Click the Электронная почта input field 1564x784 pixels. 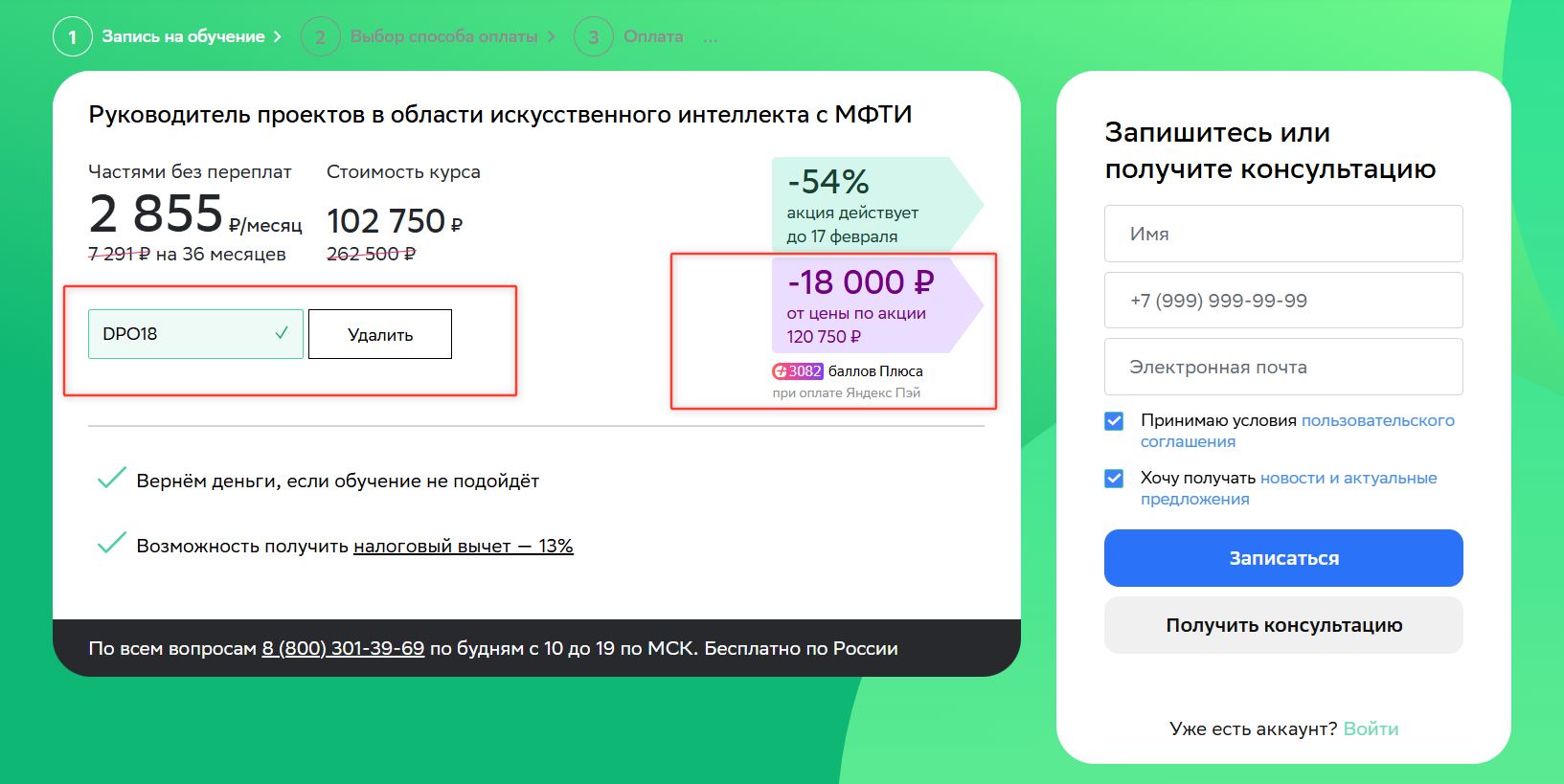point(1283,367)
